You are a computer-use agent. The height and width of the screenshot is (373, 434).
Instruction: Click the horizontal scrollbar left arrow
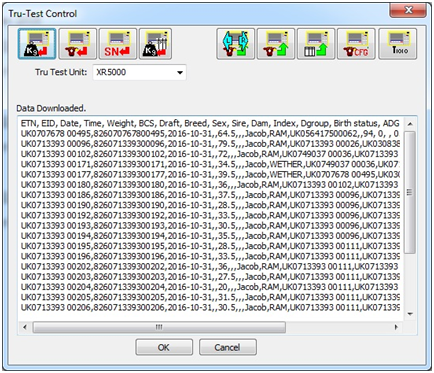[x=25, y=327]
